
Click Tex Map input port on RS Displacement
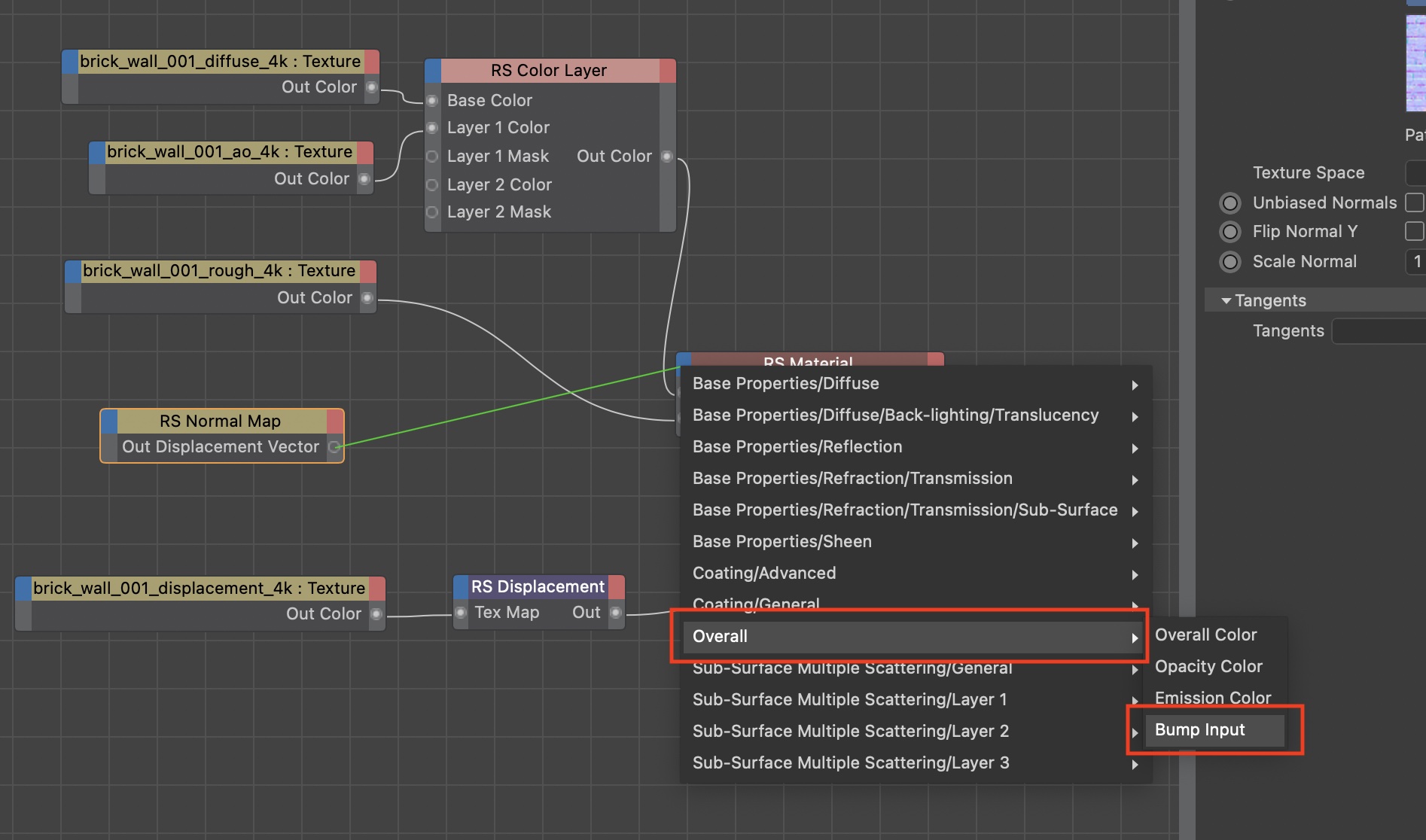(x=461, y=613)
